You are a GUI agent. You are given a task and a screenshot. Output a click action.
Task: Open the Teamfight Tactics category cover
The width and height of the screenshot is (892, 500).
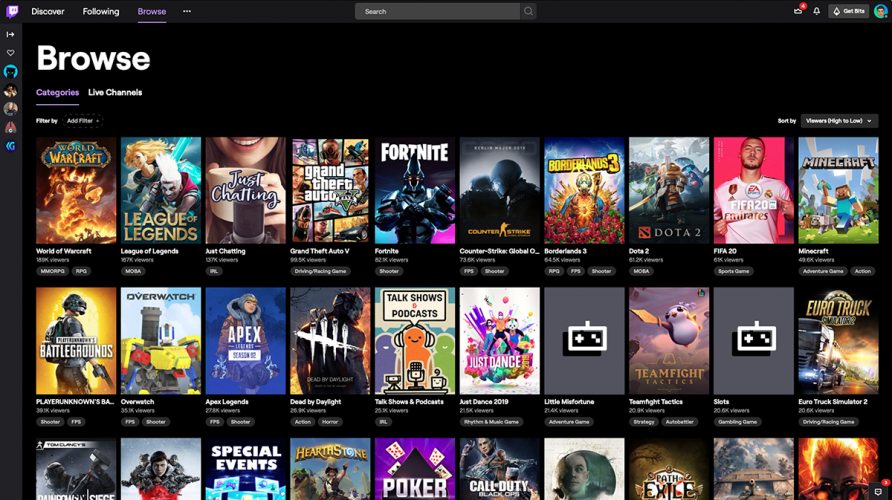[669, 341]
